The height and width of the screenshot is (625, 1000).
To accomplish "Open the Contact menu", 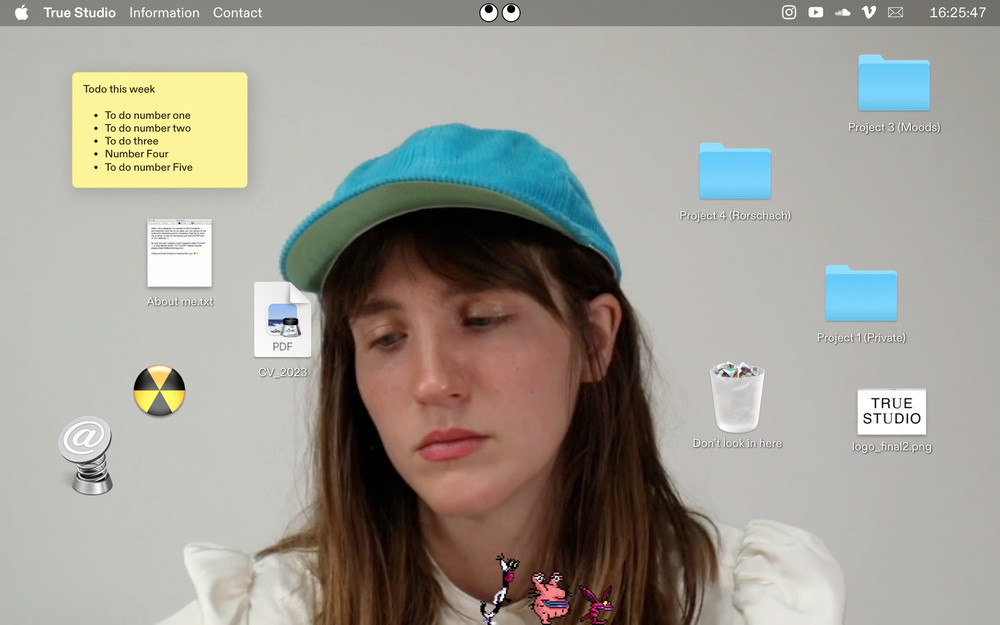I will (237, 13).
